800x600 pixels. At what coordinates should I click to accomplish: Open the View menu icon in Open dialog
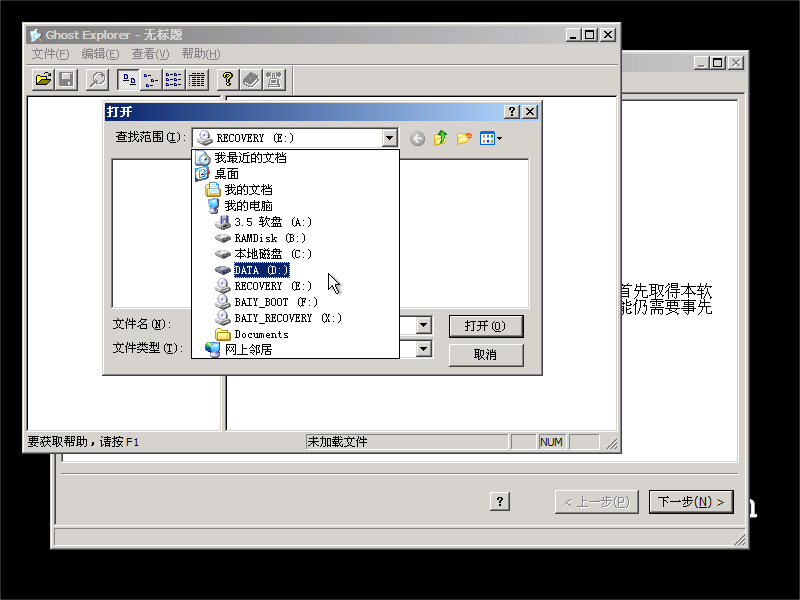coord(491,138)
